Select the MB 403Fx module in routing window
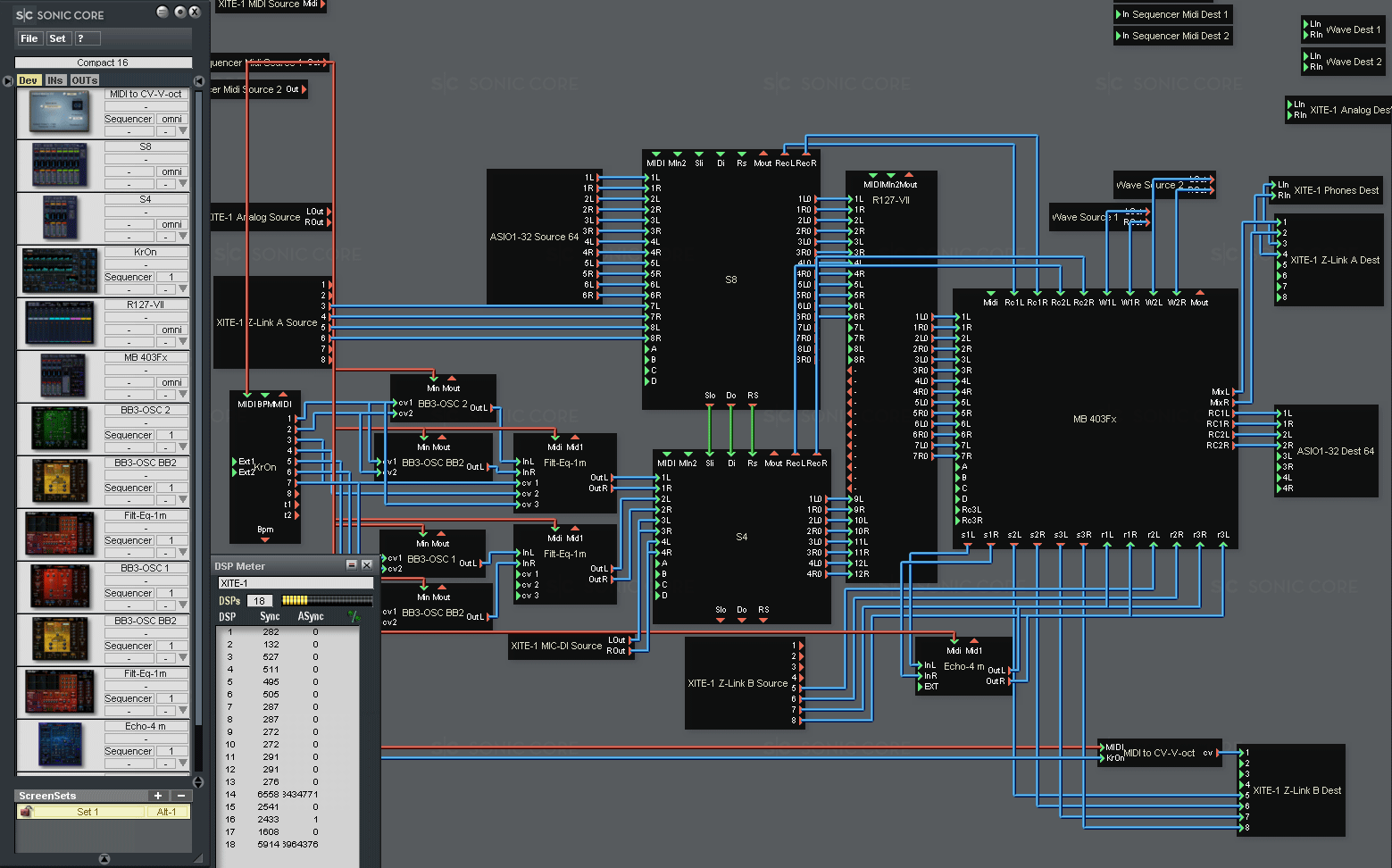The image size is (1392, 868). 1095,419
